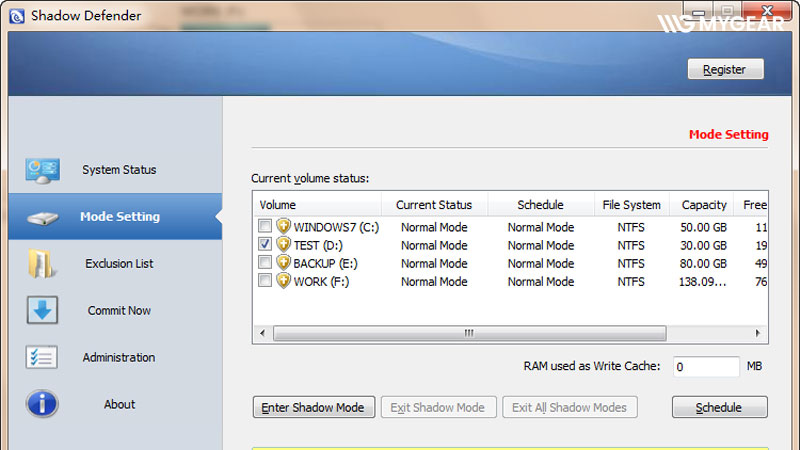Open the About page

click(115, 404)
